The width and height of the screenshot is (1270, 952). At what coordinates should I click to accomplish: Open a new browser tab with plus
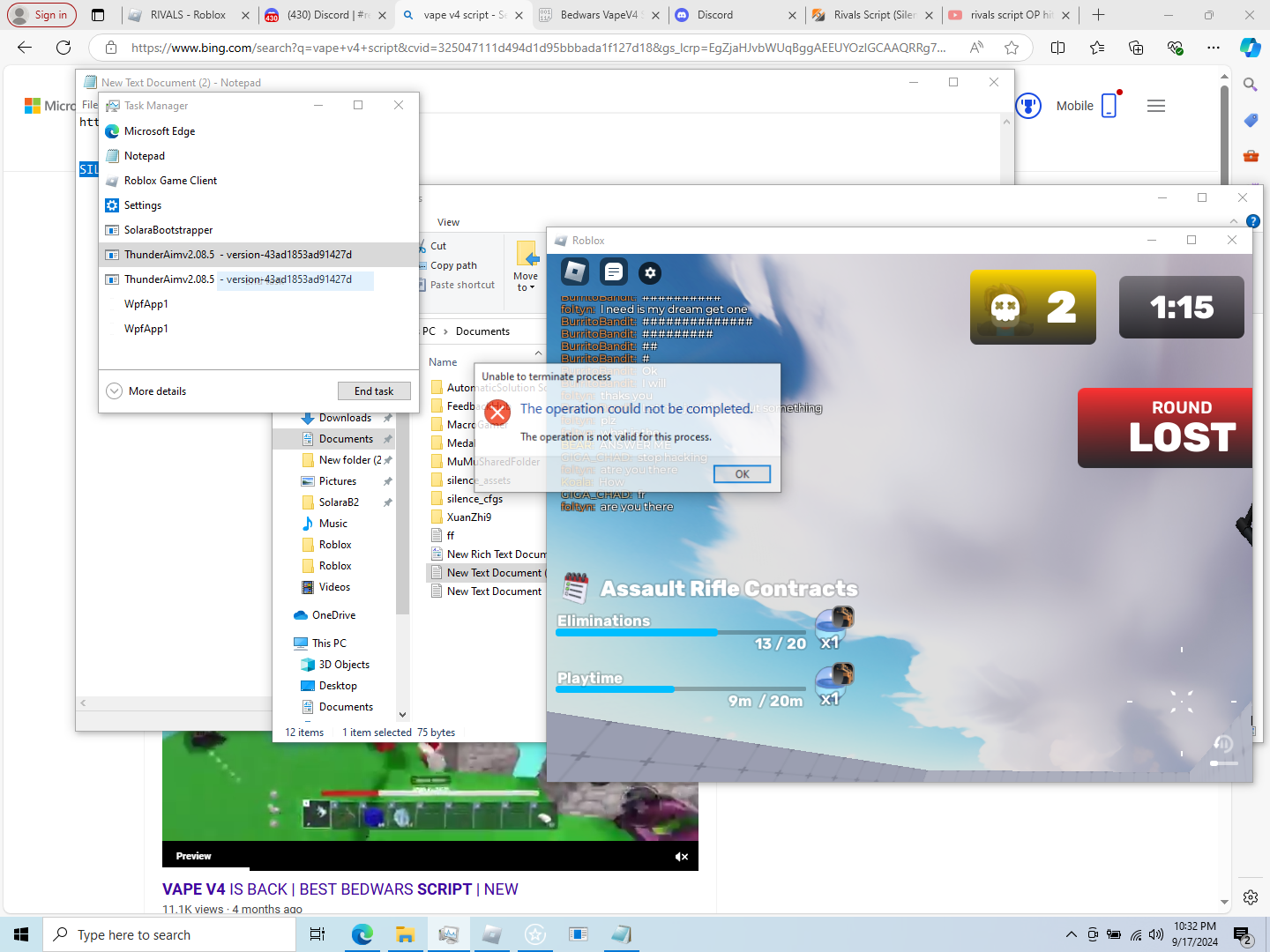tap(1098, 15)
